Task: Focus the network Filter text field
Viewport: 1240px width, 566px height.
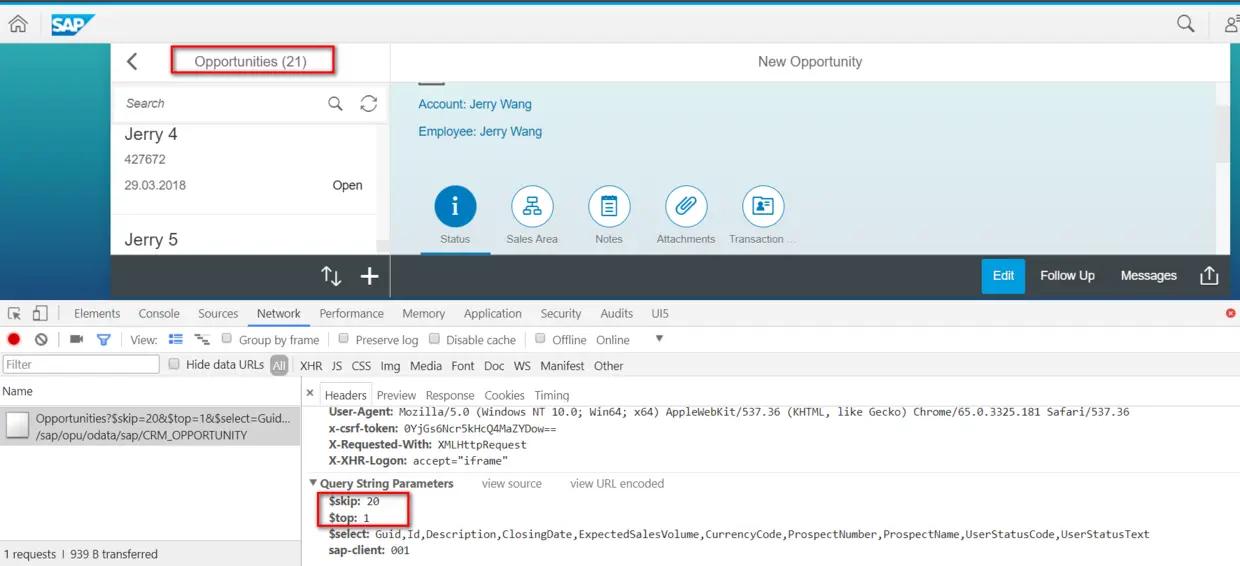Action: click(81, 365)
